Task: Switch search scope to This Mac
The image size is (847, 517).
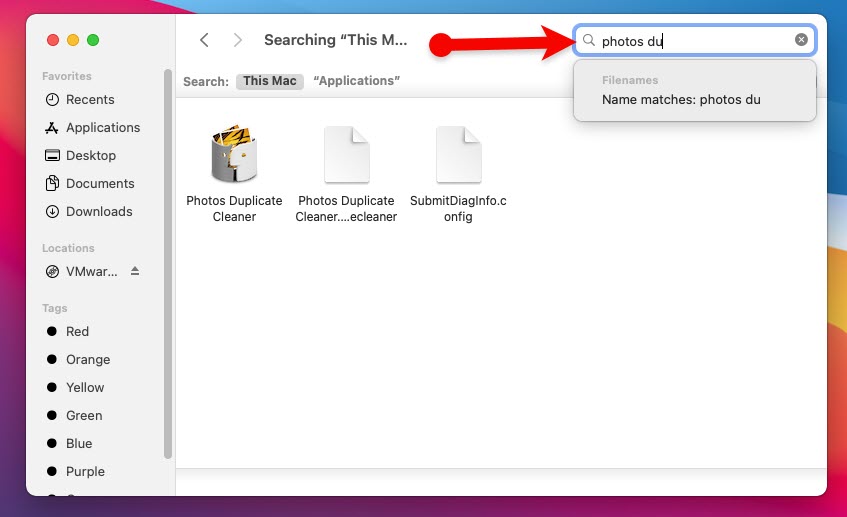Action: click(270, 81)
